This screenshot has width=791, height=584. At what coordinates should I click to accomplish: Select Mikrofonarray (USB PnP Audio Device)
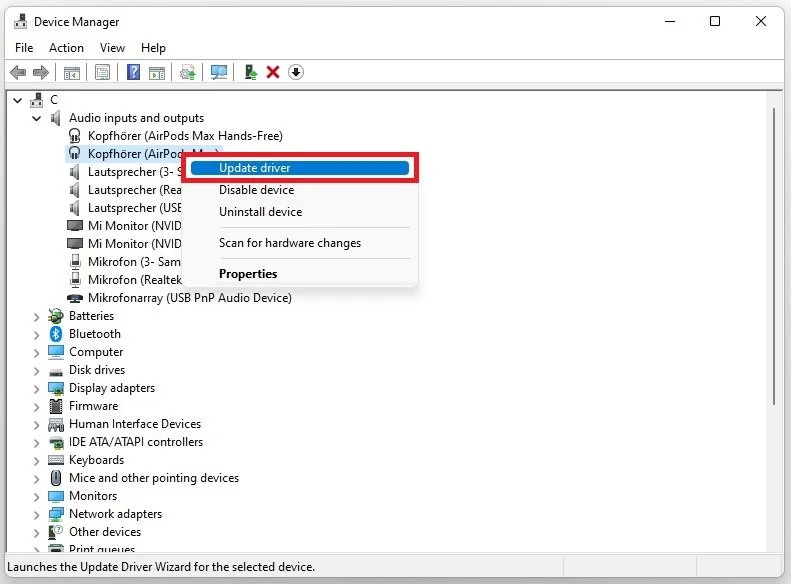189,298
